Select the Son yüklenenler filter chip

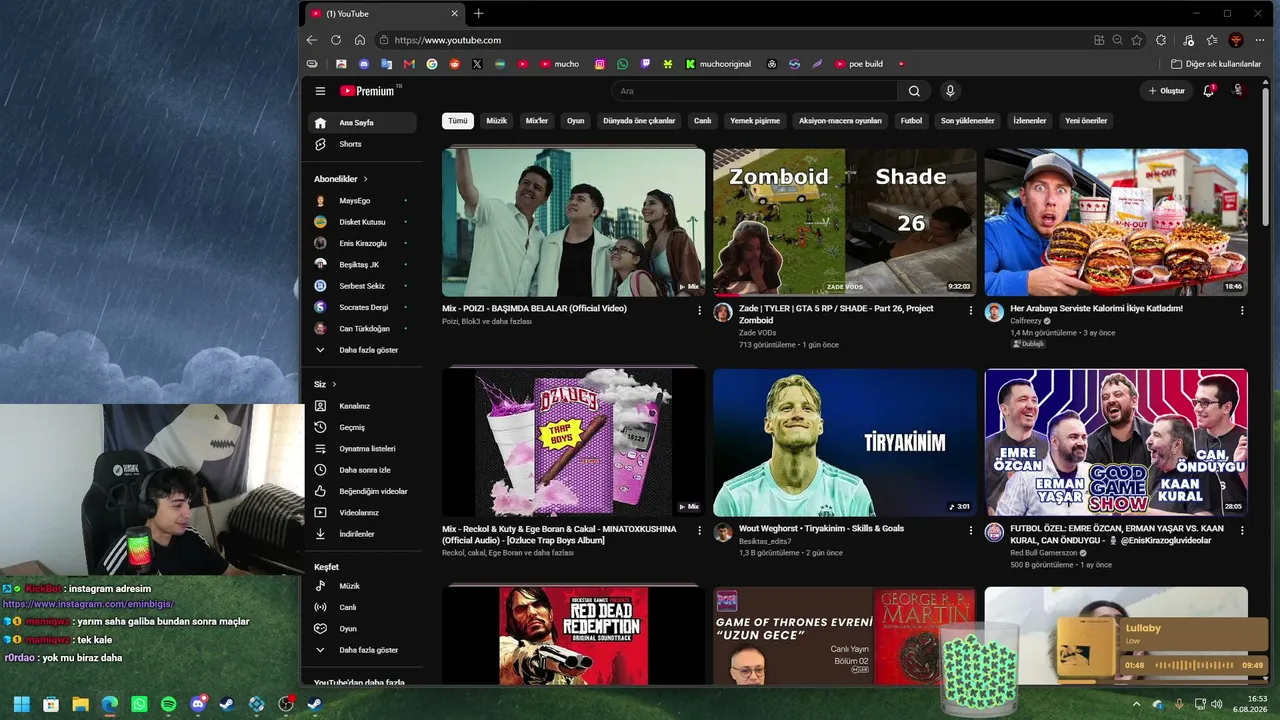(968, 121)
